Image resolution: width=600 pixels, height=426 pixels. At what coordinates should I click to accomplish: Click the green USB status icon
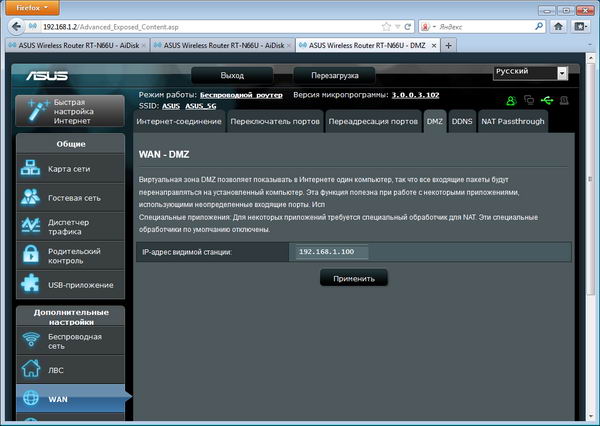pos(547,101)
